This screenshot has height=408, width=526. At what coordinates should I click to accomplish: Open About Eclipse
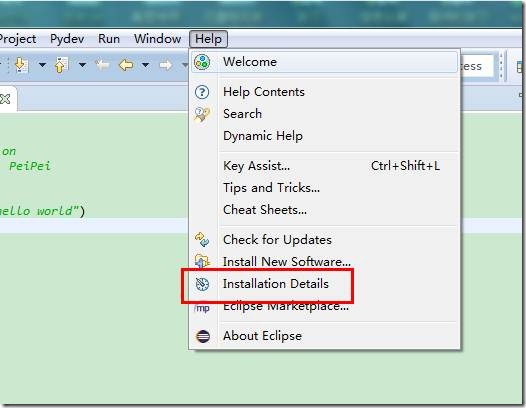click(324, 336)
